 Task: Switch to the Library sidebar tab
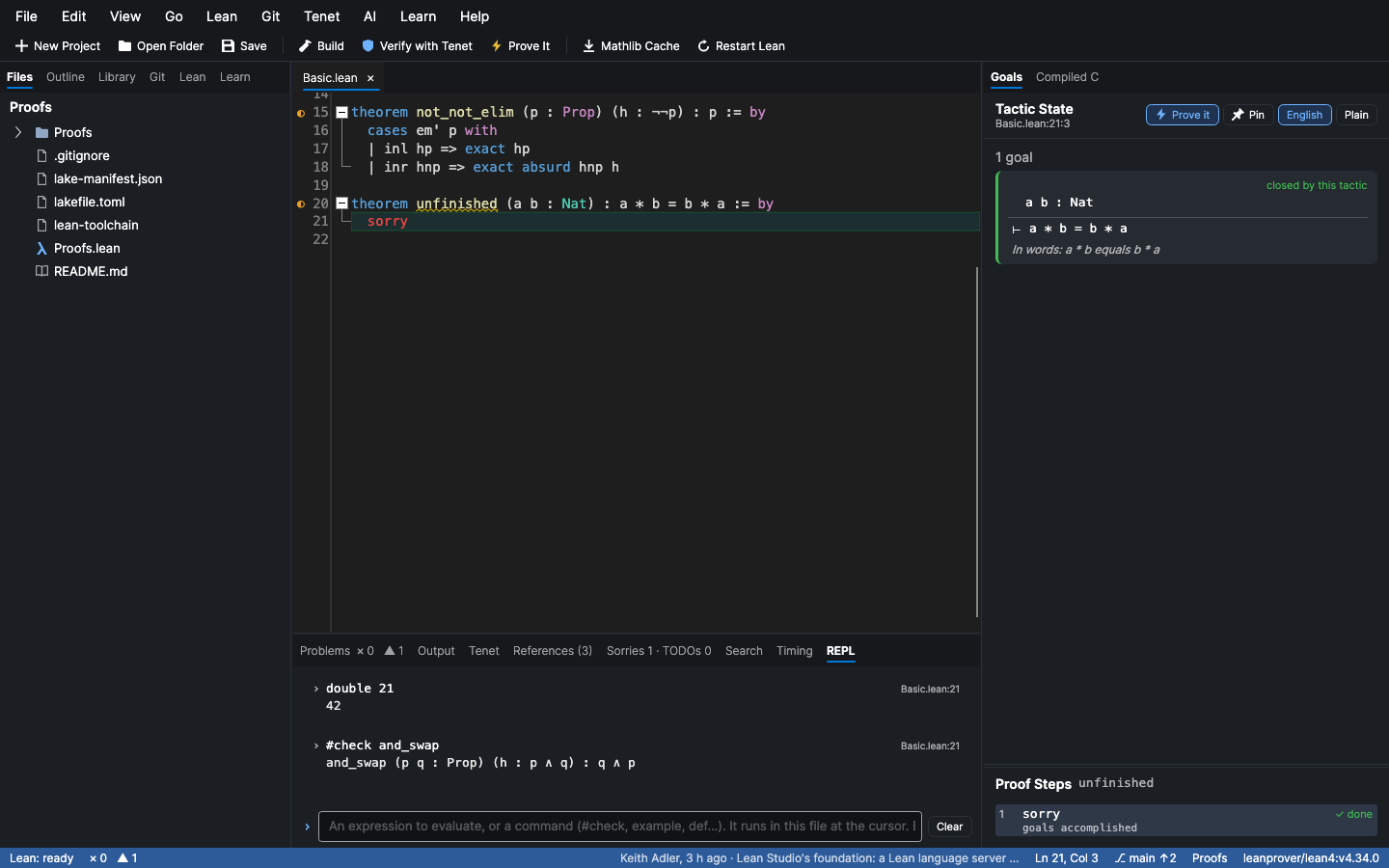(x=117, y=77)
